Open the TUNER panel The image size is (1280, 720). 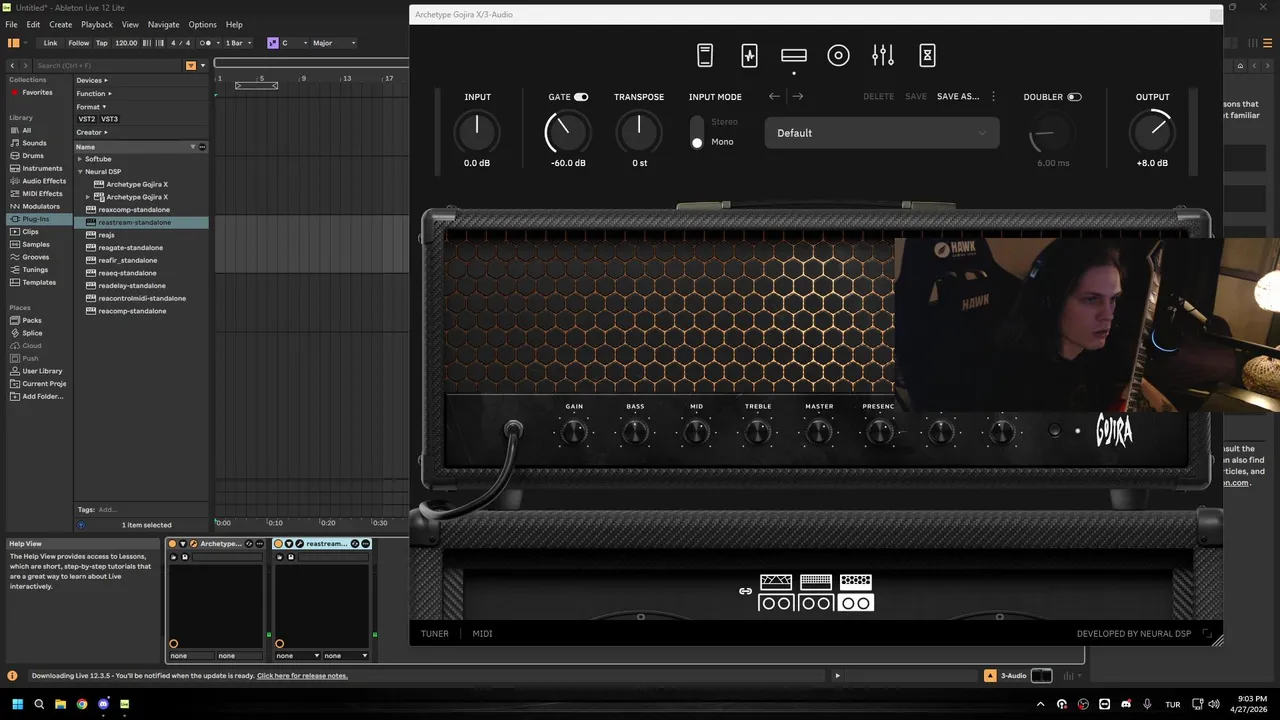click(435, 634)
